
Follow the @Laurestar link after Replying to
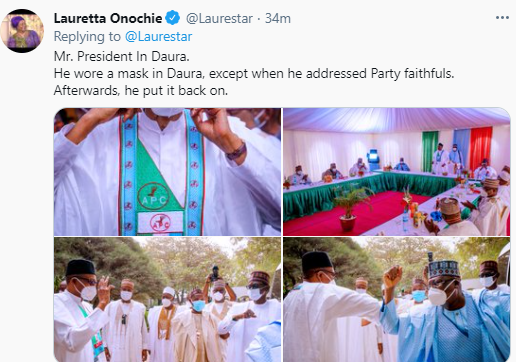(158, 37)
